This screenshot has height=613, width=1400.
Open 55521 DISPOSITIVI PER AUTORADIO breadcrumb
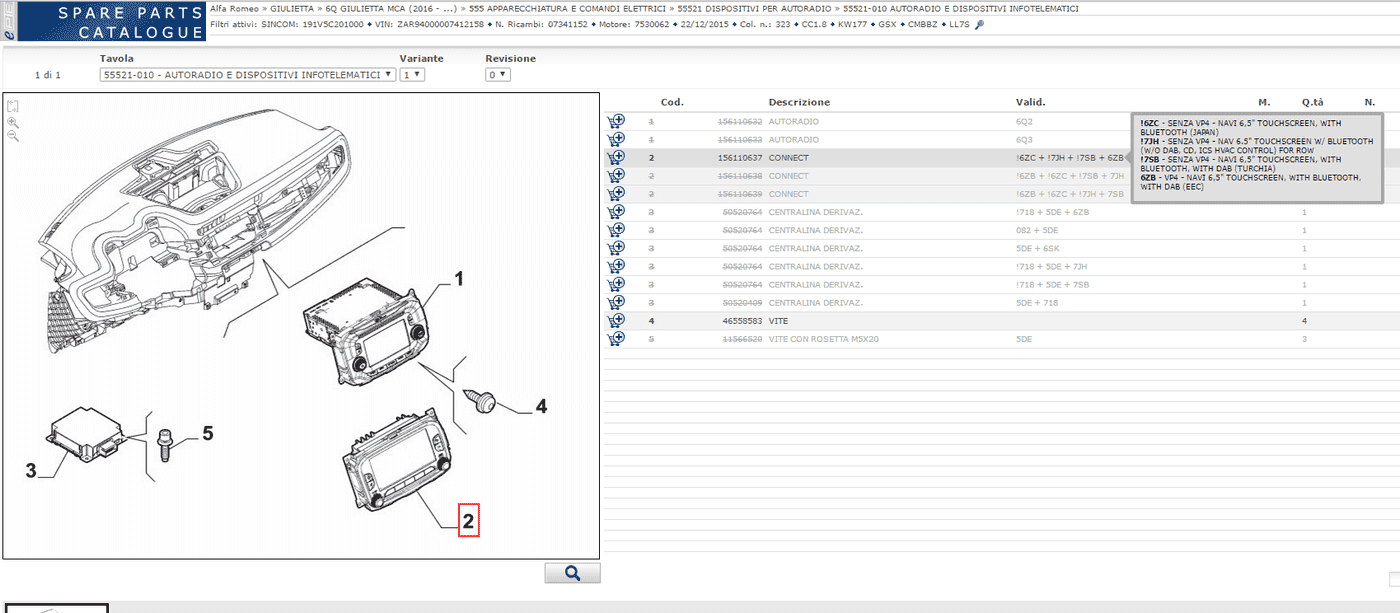(x=755, y=9)
